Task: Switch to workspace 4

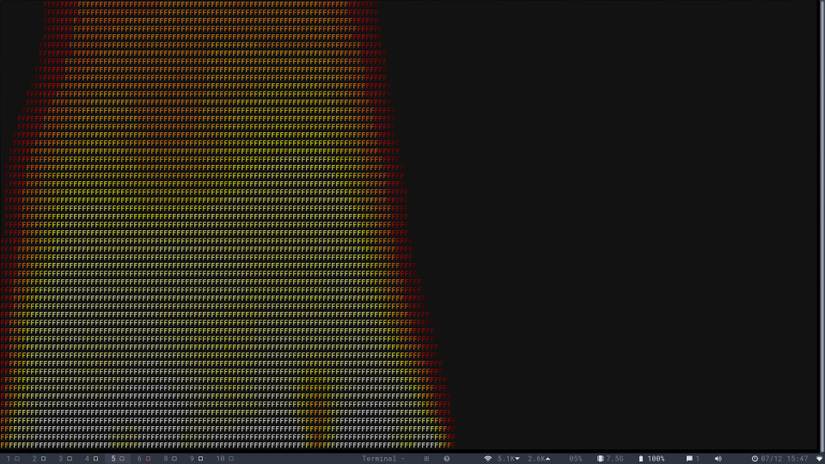Action: pyautogui.click(x=92, y=459)
